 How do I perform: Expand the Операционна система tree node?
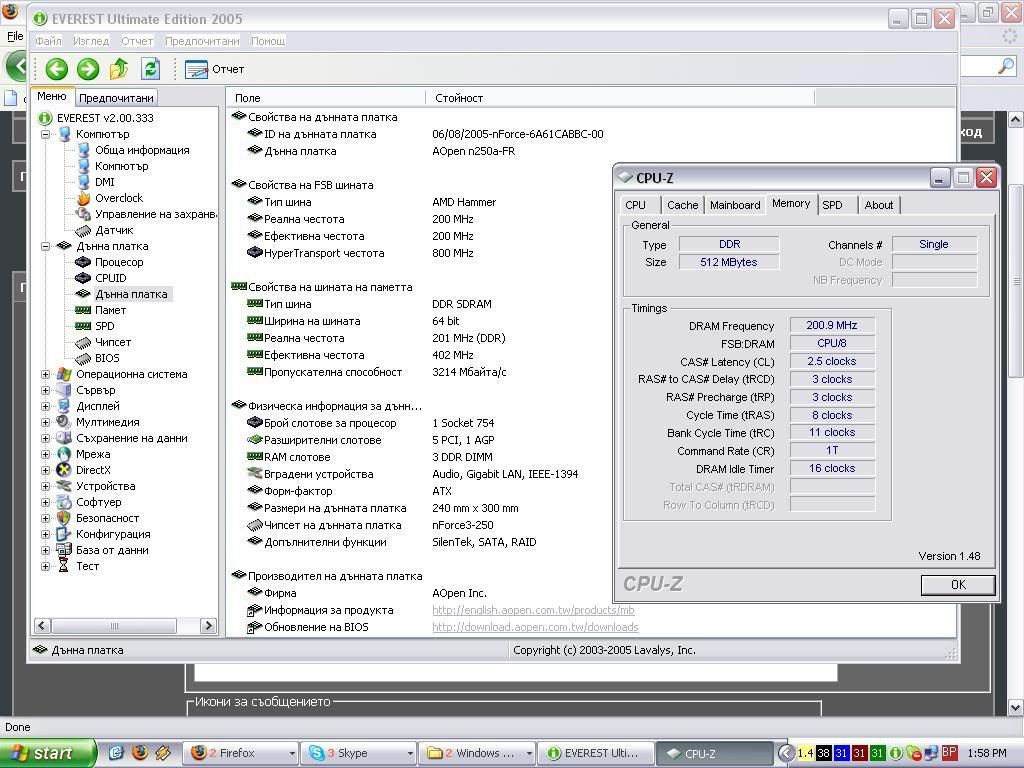(x=46, y=374)
